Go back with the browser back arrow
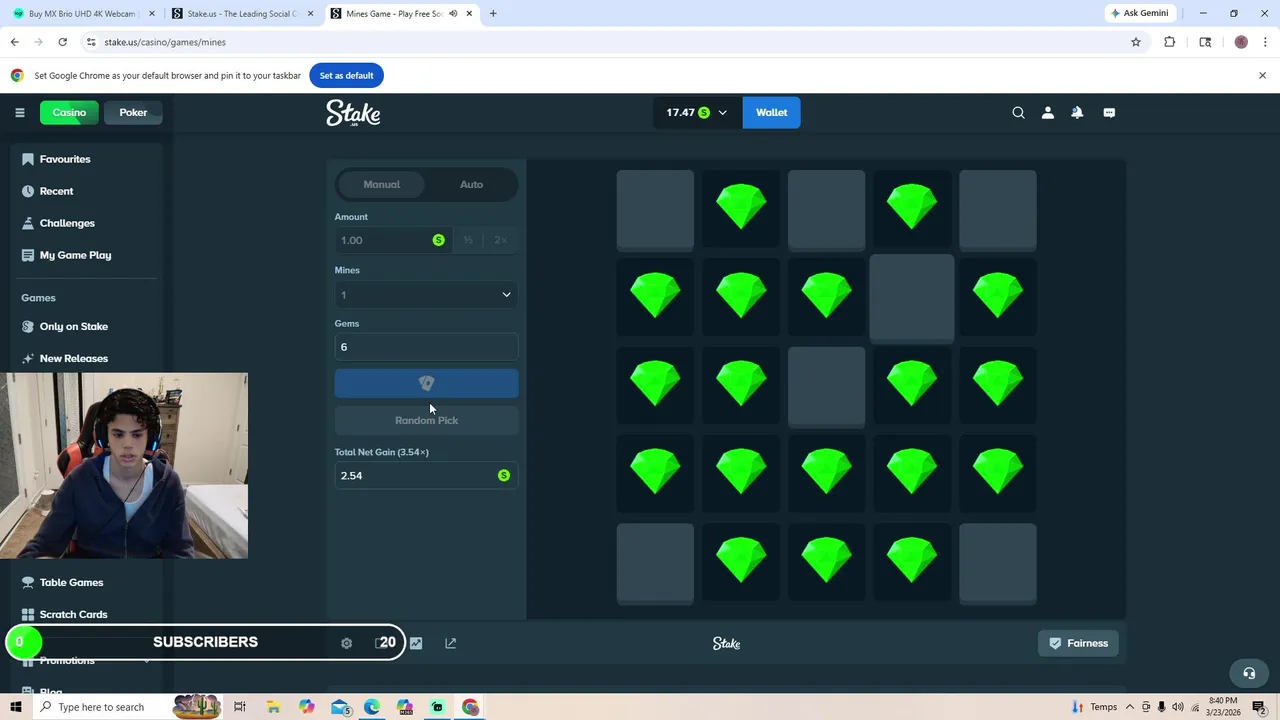The height and width of the screenshot is (720, 1280). [14, 42]
